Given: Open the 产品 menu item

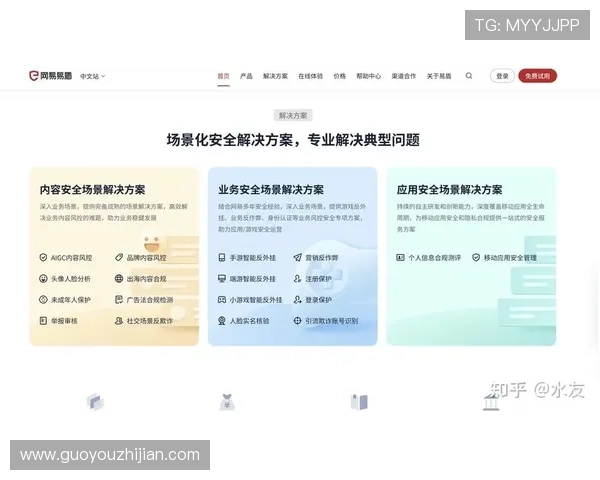Looking at the screenshot, I should 246,76.
